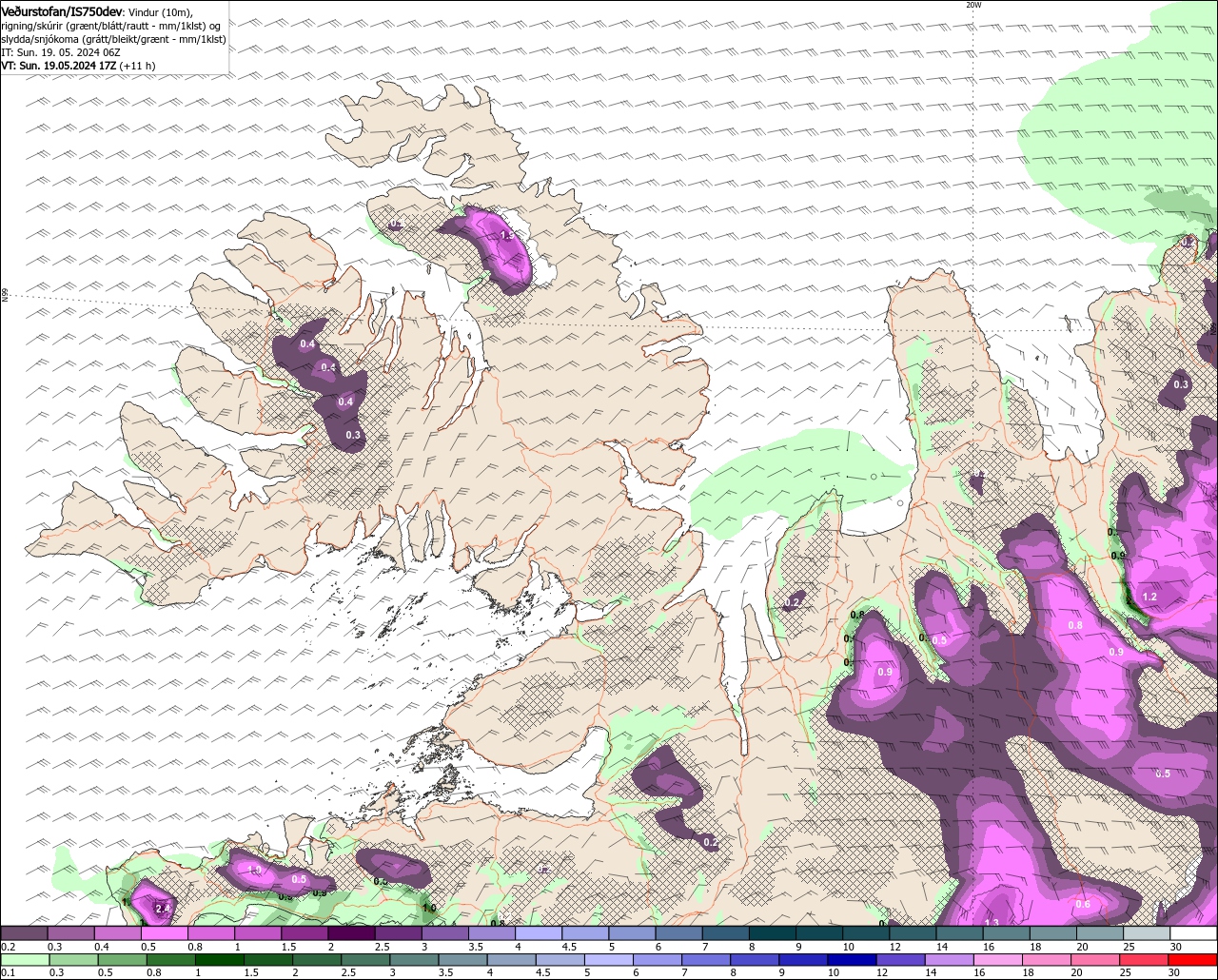
Task: Click the upper legend swatch beginning at 18
Action: 1054,934
